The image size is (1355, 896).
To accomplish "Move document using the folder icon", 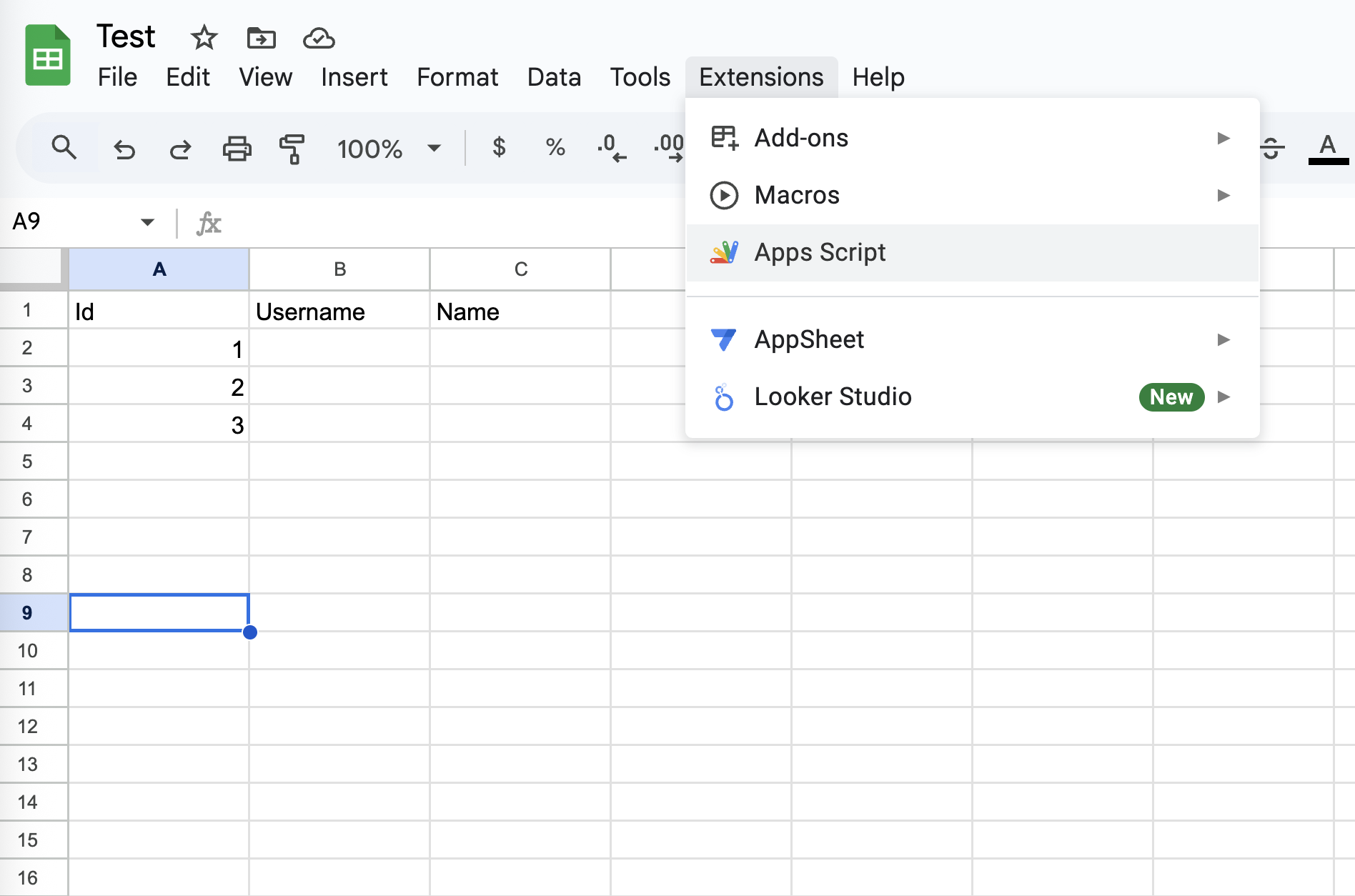I will tap(261, 38).
